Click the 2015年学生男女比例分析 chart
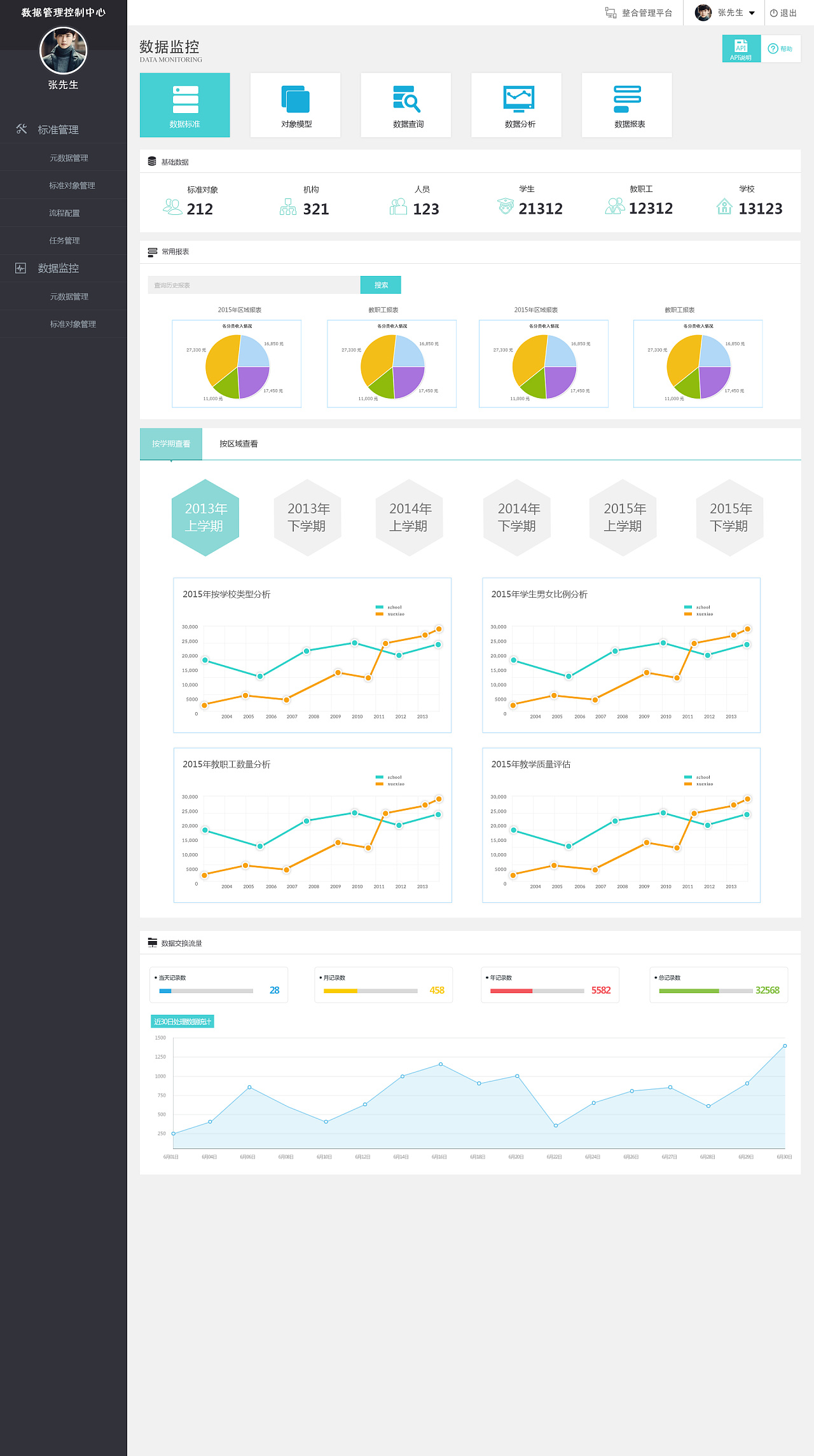Screen dimensions: 814x1456 click(x=621, y=656)
